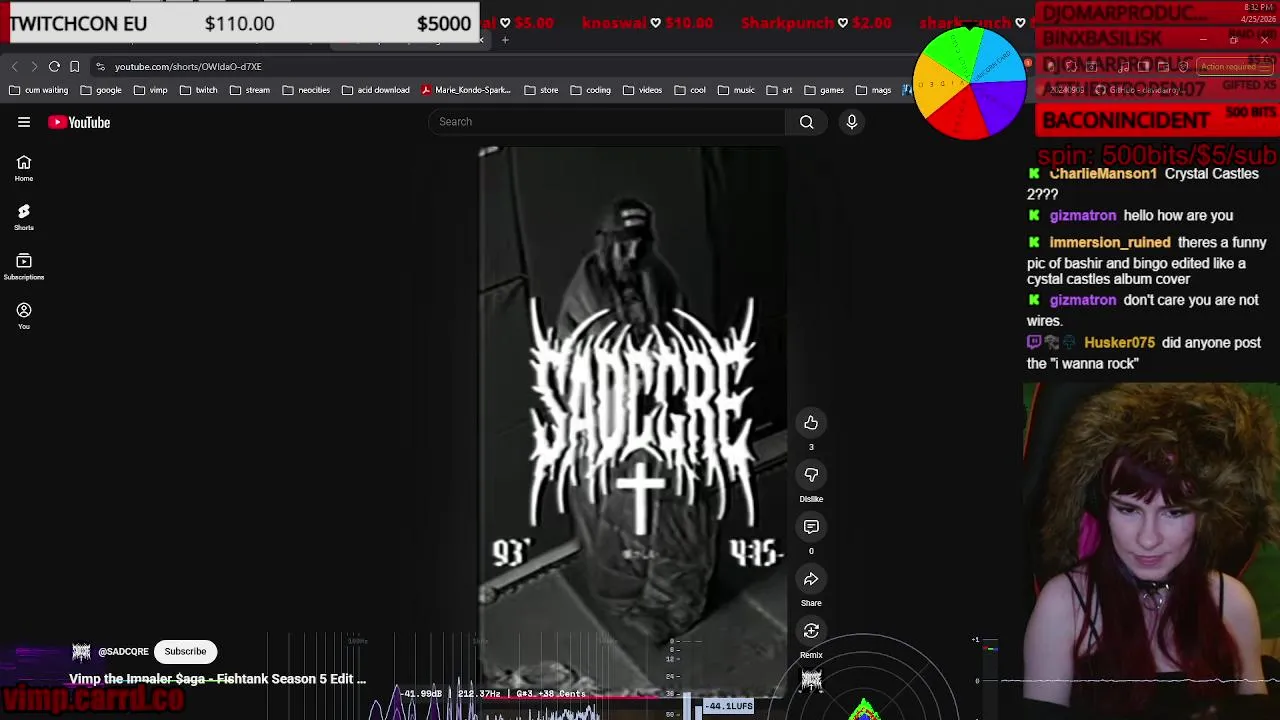The height and width of the screenshot is (720, 1280).
Task: Remix this Short
Action: [x=811, y=631]
